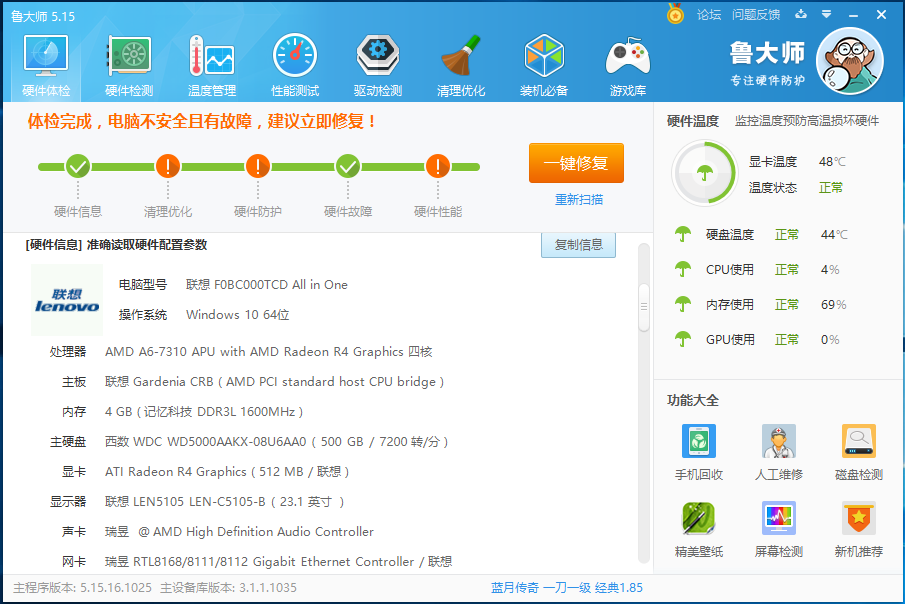Click the circular temperature gauge
905x604 pixels.
point(704,173)
